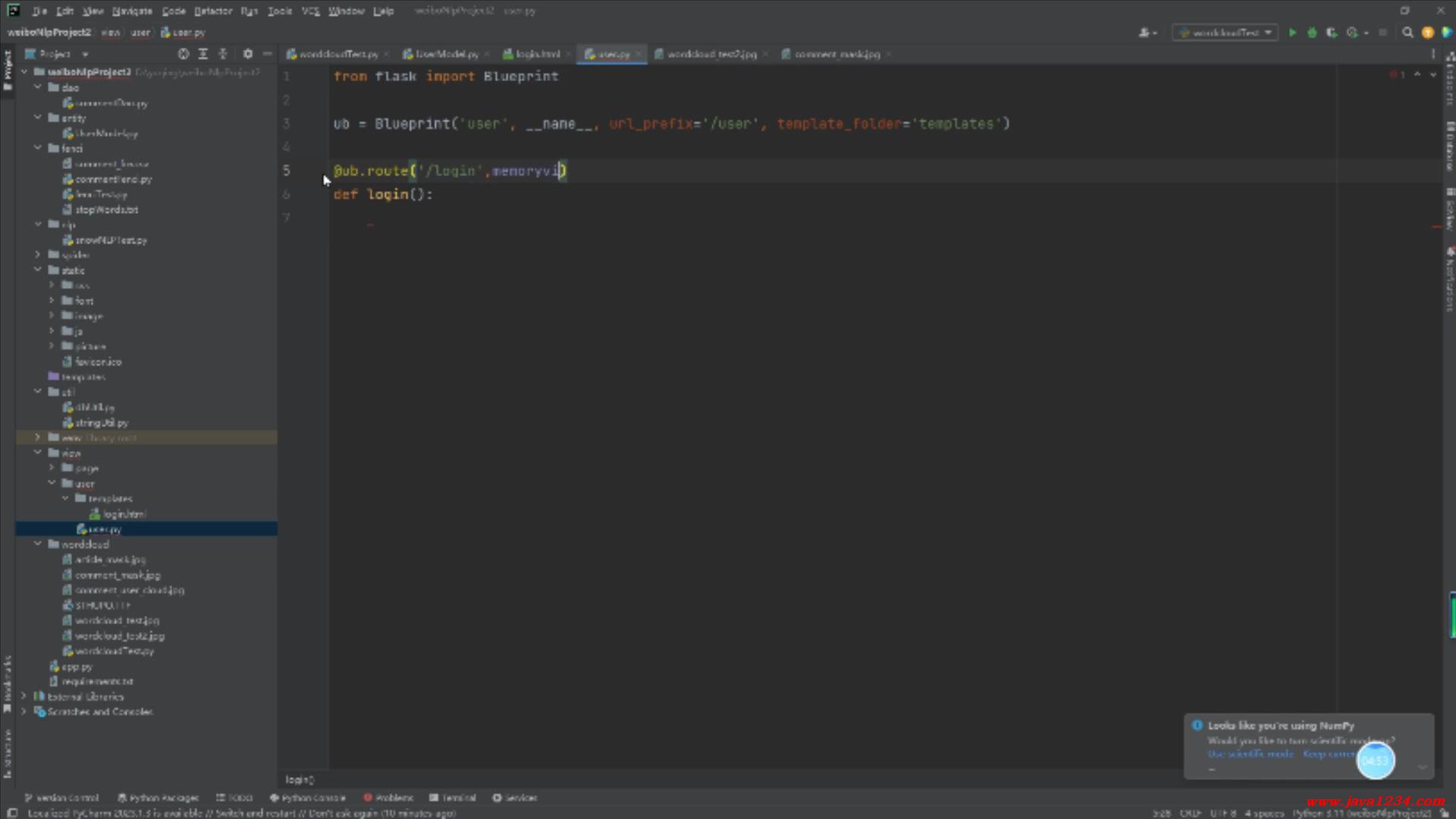The width and height of the screenshot is (1456, 819).
Task: Run with coverage icon in toolbar
Action: click(1332, 33)
